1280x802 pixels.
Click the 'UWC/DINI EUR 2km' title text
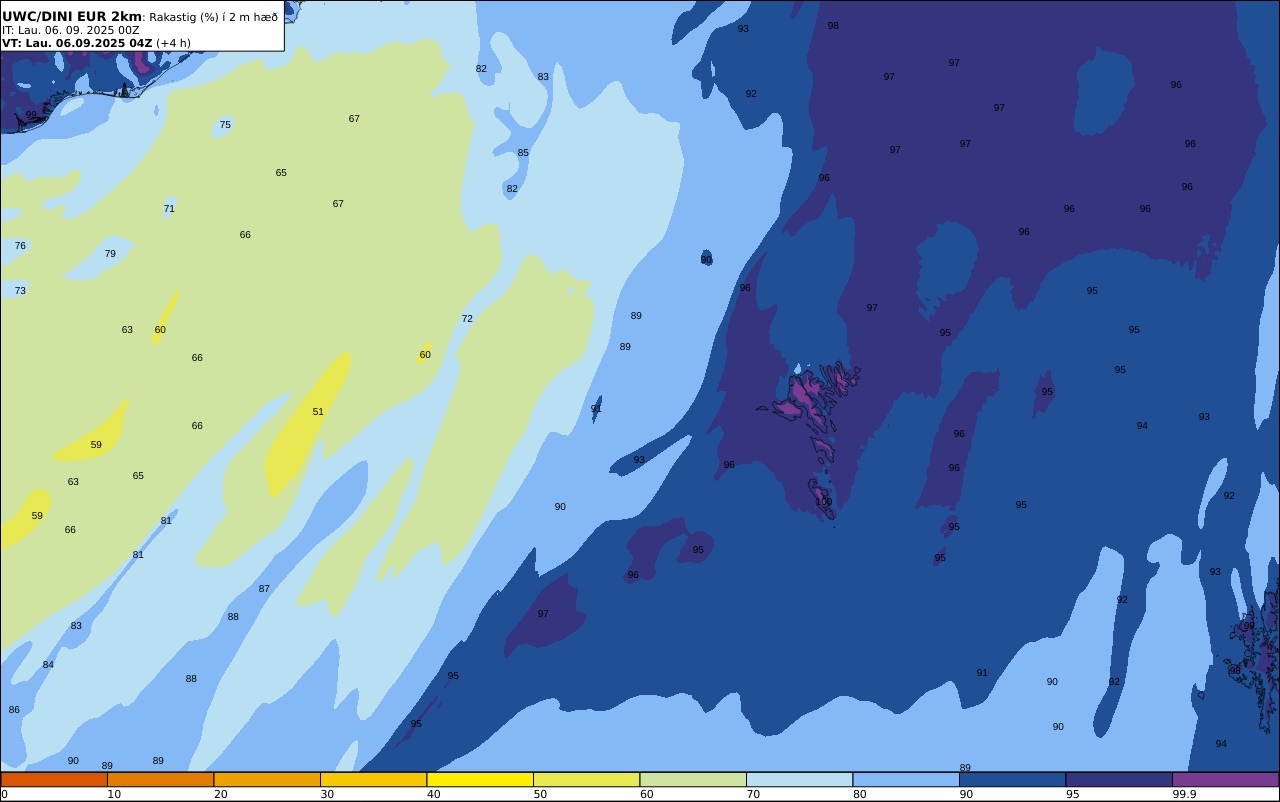pos(72,16)
